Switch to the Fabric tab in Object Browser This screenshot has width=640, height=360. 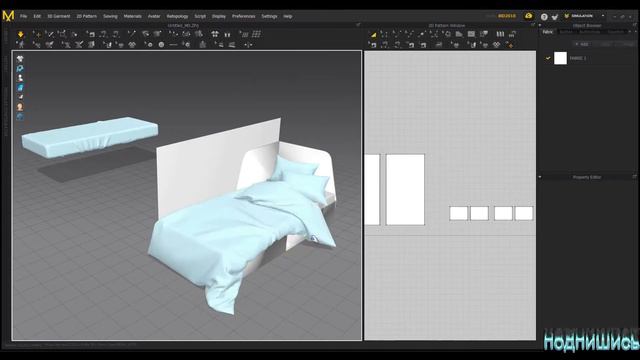coord(548,32)
